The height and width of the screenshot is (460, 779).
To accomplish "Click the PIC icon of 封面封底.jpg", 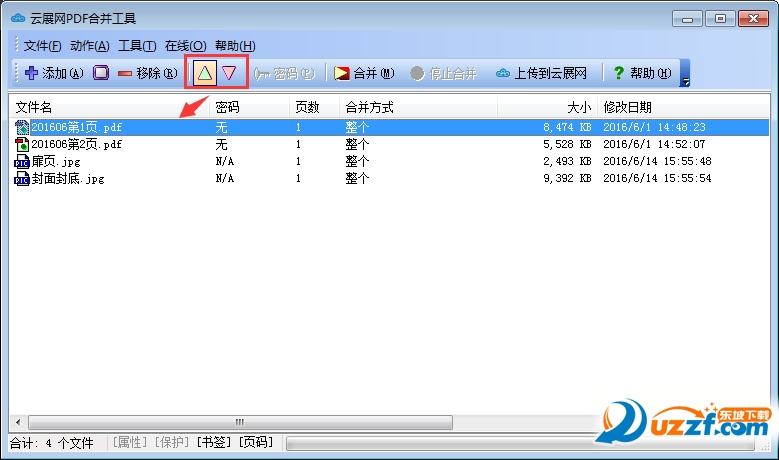I will point(22,178).
